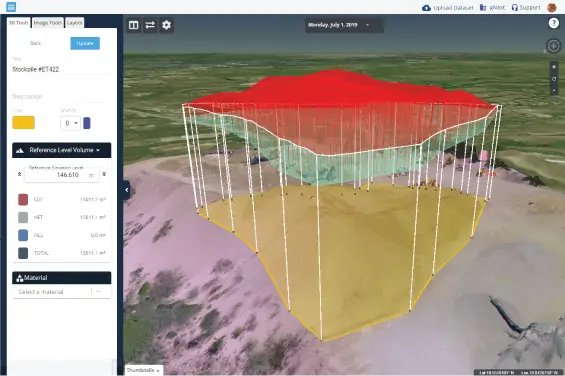Collapse the left side panel arrow
This screenshot has width=565, height=376.
pos(126,190)
